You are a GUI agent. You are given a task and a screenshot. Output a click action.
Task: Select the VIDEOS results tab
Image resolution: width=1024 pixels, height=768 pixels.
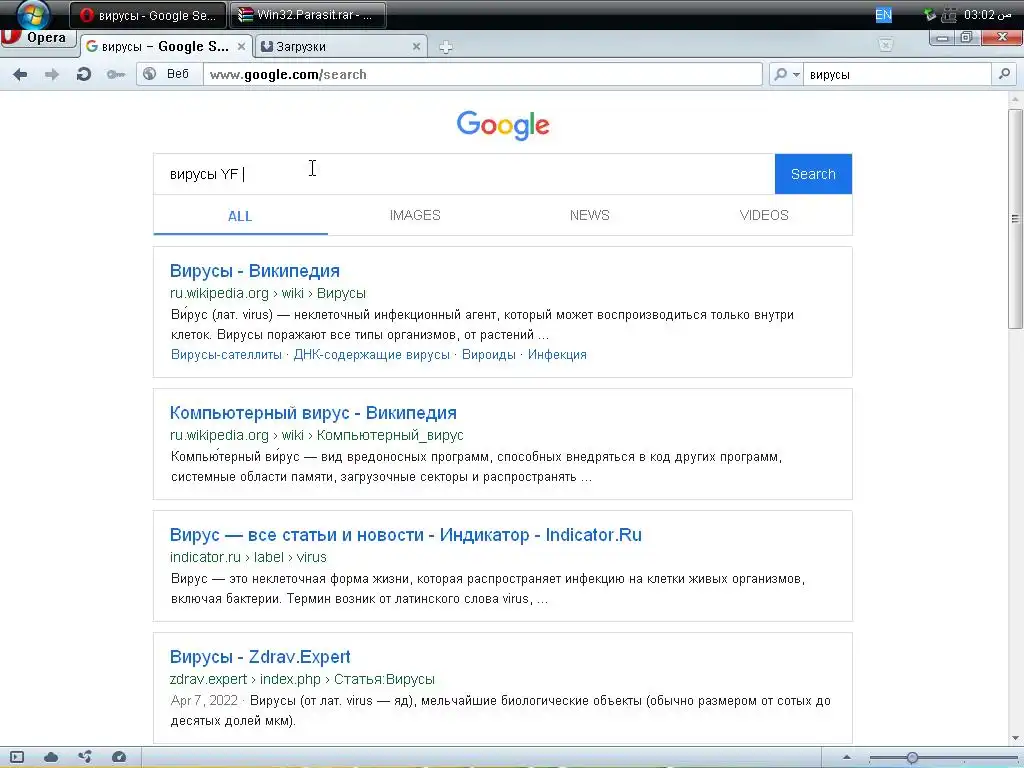click(x=763, y=216)
